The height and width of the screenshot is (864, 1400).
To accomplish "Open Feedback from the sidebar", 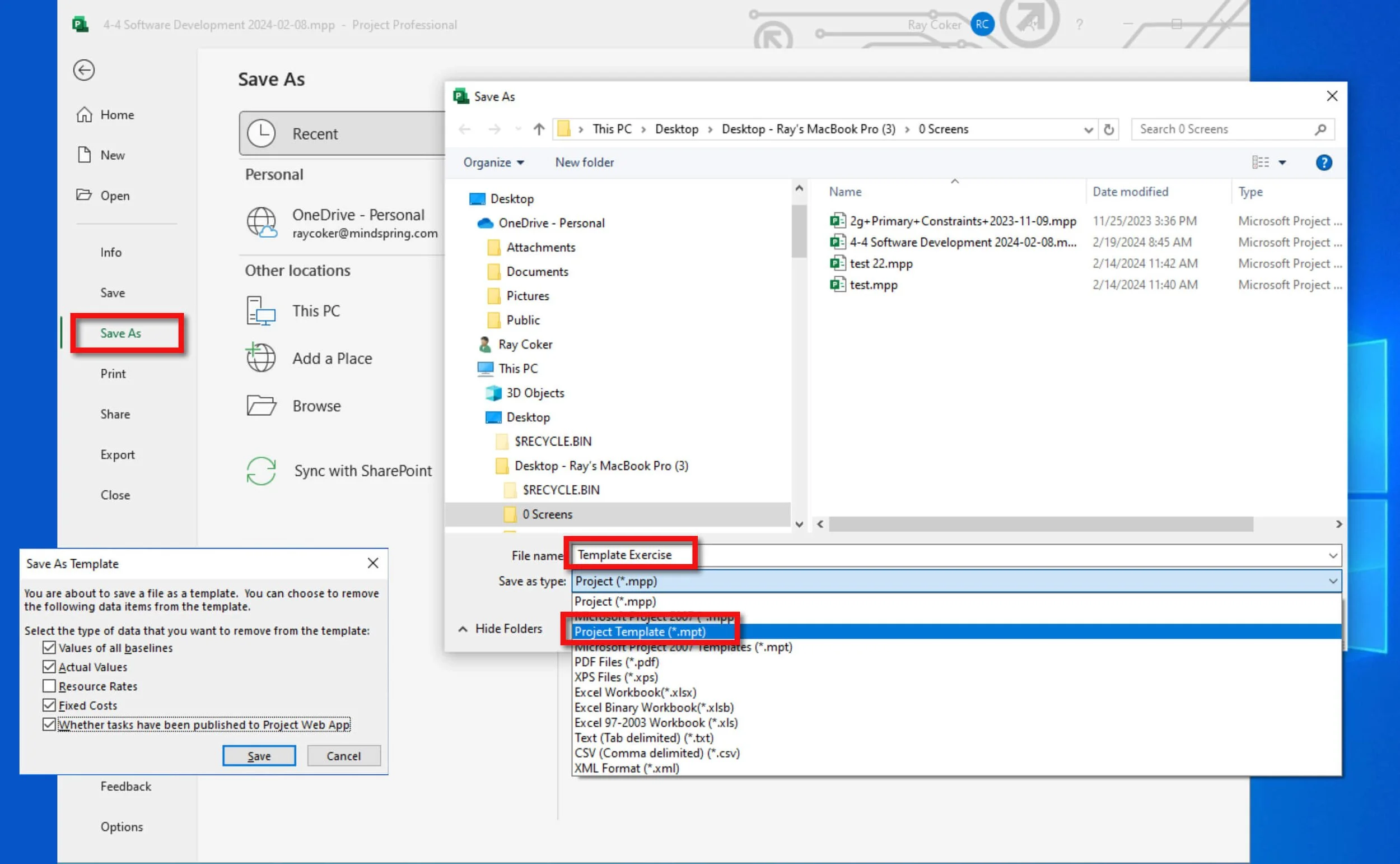I will (125, 786).
